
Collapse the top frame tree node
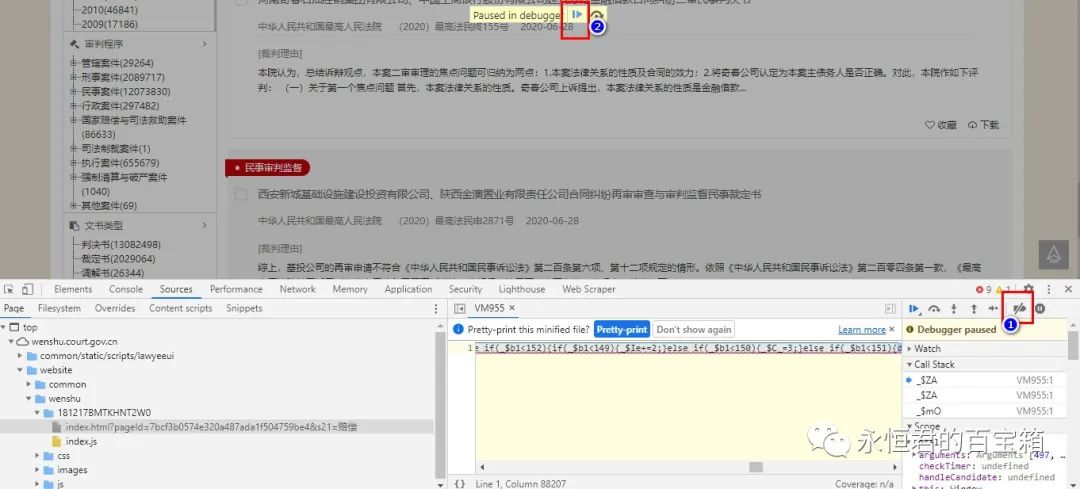[5, 328]
